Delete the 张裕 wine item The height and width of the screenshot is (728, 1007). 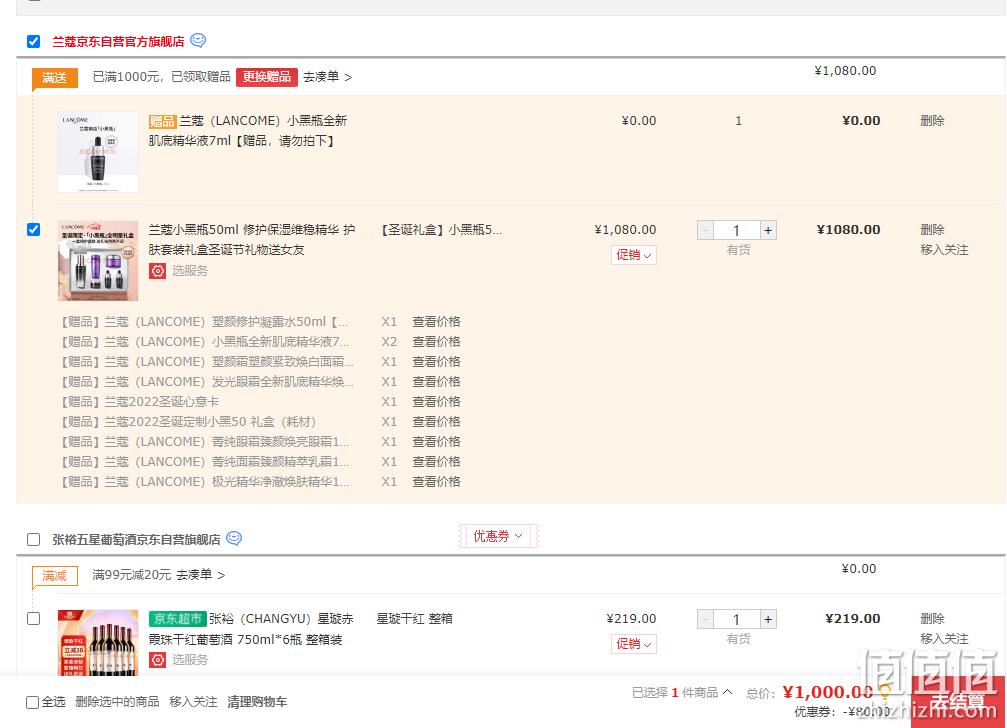(932, 618)
